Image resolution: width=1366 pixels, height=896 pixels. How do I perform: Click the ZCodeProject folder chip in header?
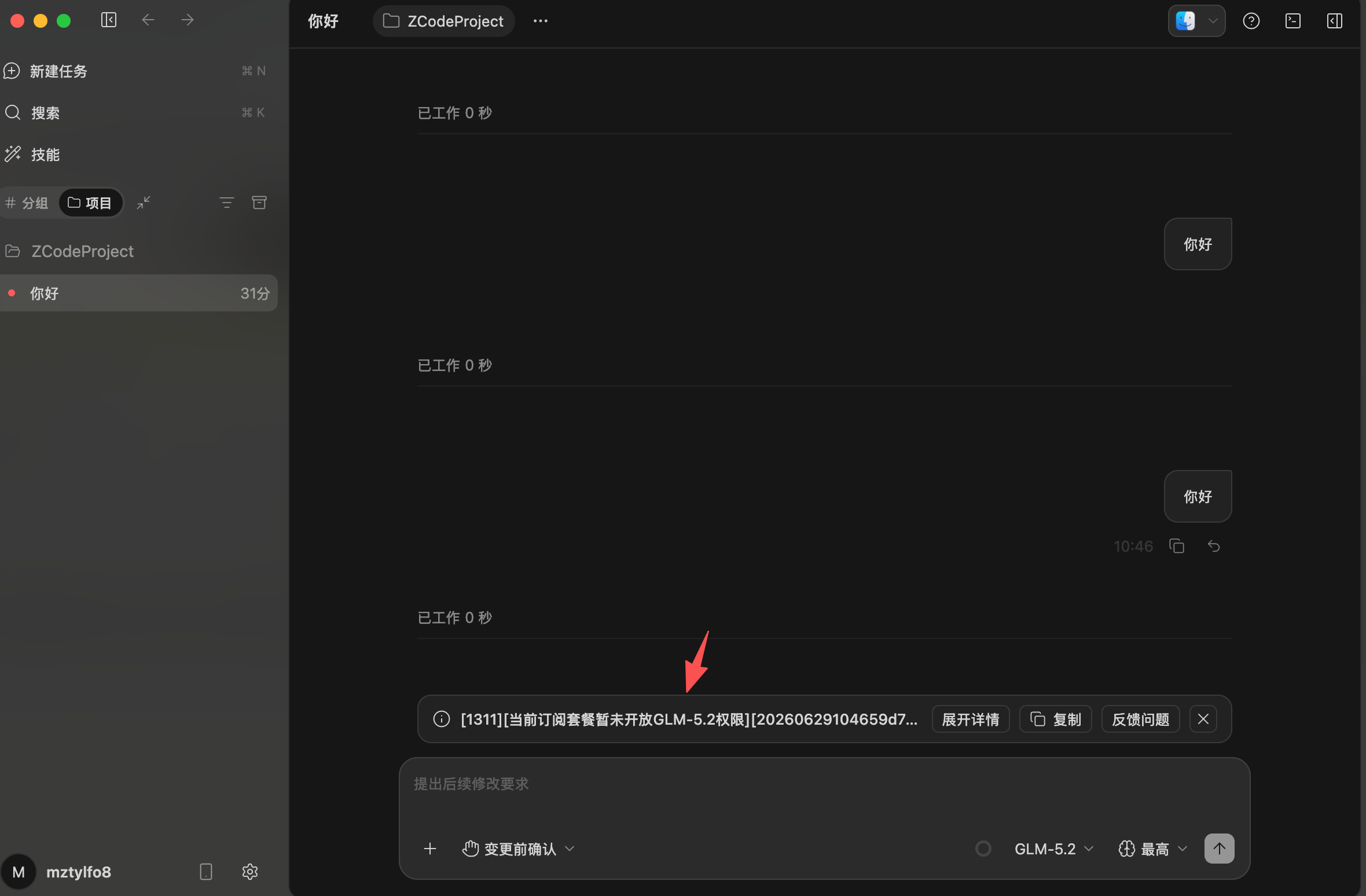coord(444,21)
